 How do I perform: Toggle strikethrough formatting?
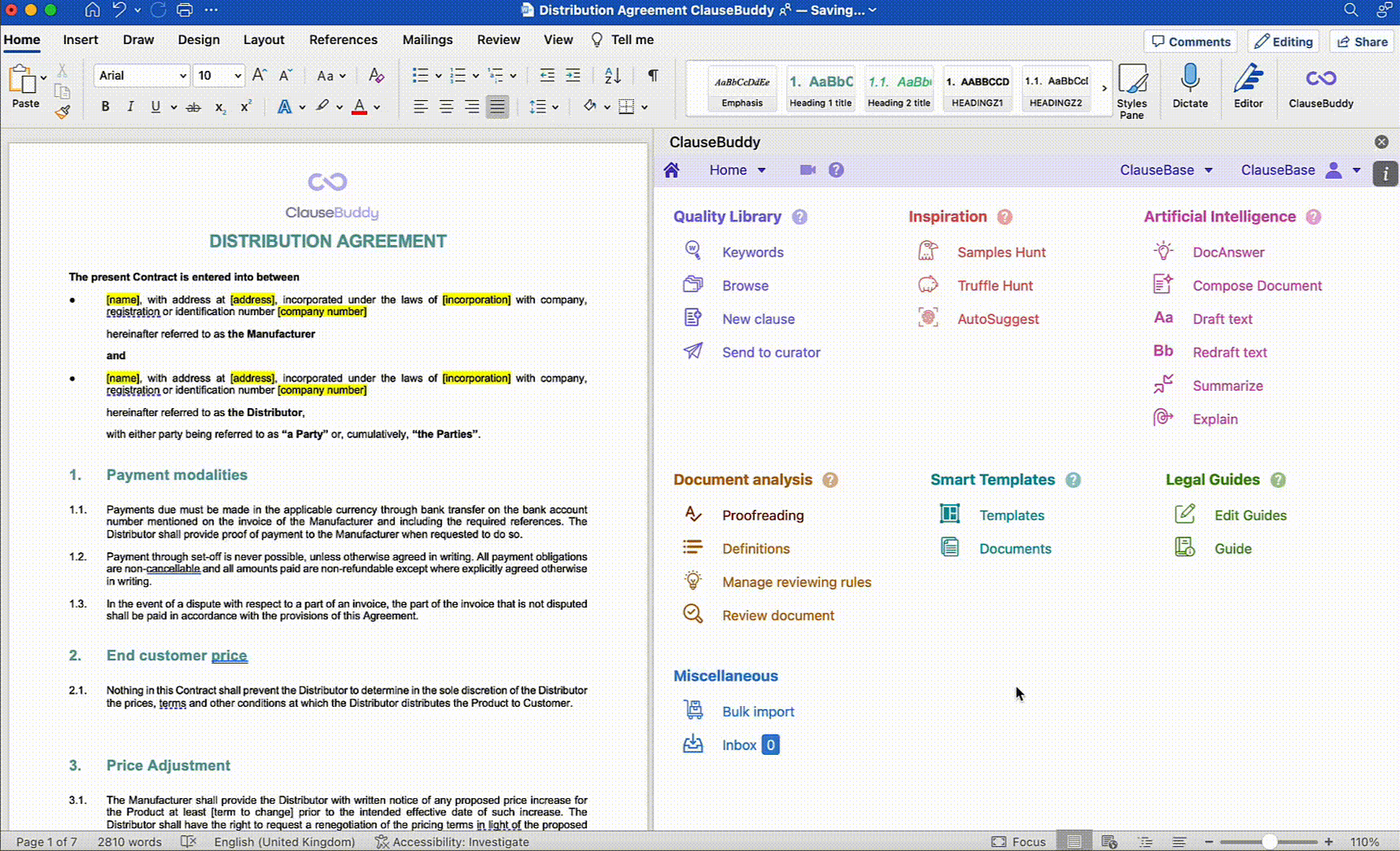(193, 107)
